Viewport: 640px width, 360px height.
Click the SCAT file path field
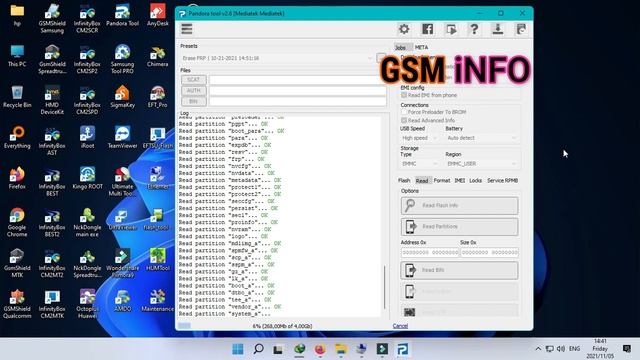tap(298, 80)
